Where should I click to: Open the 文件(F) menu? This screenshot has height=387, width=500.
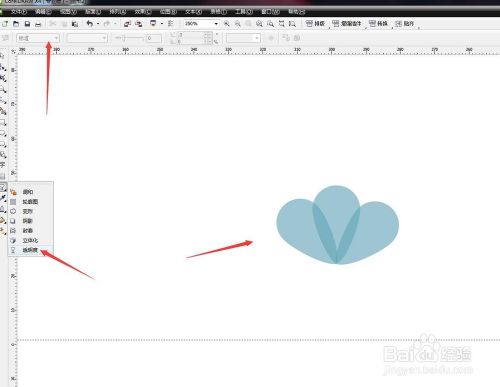[19, 12]
